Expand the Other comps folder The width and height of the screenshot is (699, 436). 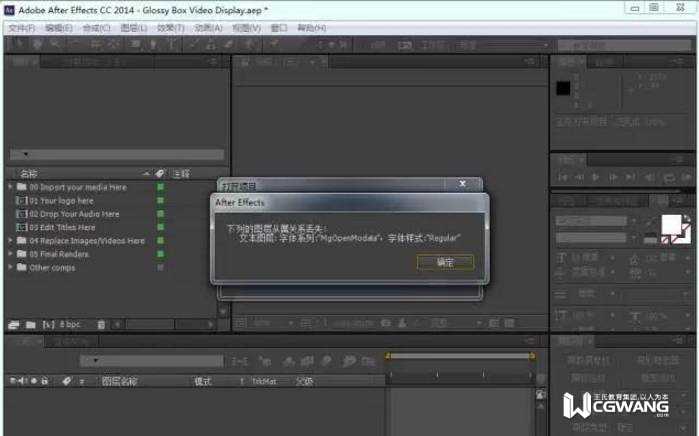click(10, 267)
